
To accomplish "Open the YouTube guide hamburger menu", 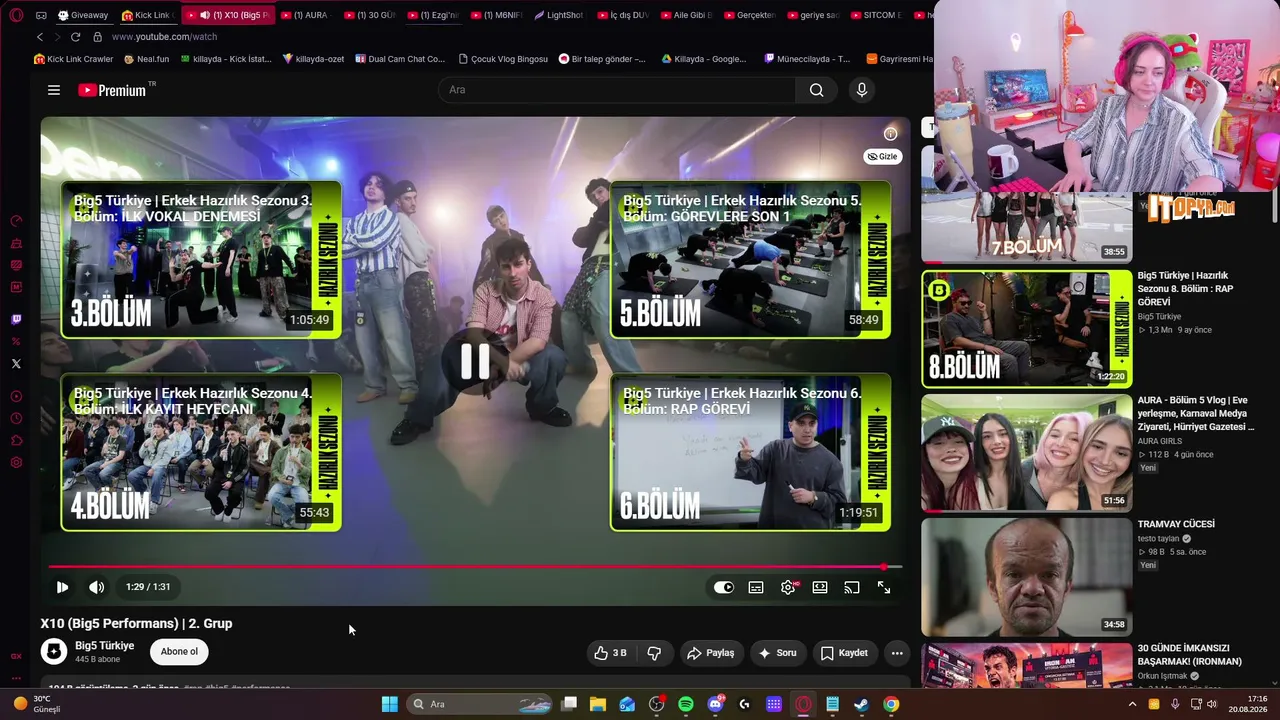I will [x=54, y=90].
